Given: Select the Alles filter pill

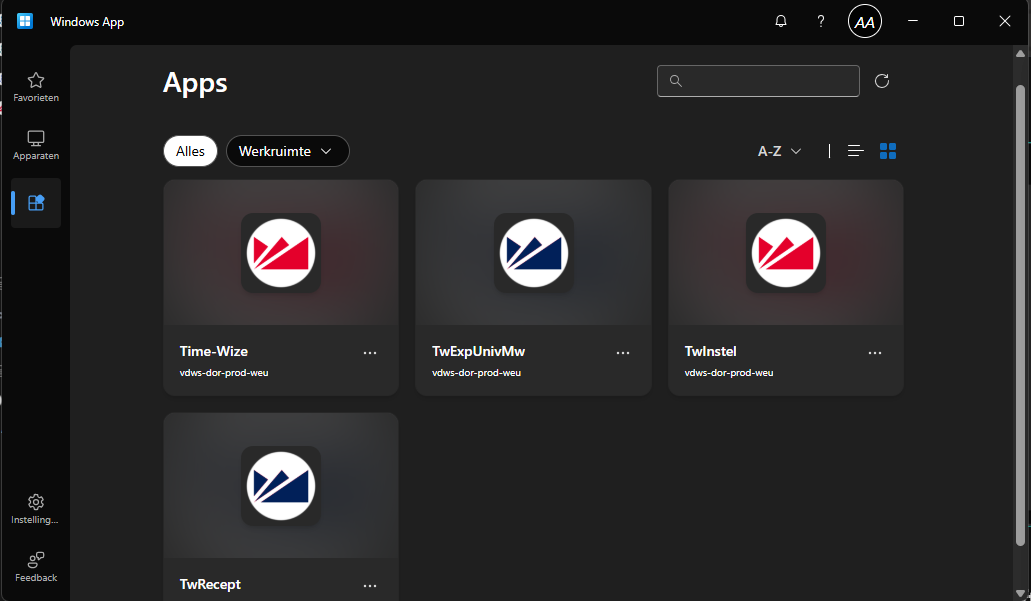Looking at the screenshot, I should coord(190,151).
